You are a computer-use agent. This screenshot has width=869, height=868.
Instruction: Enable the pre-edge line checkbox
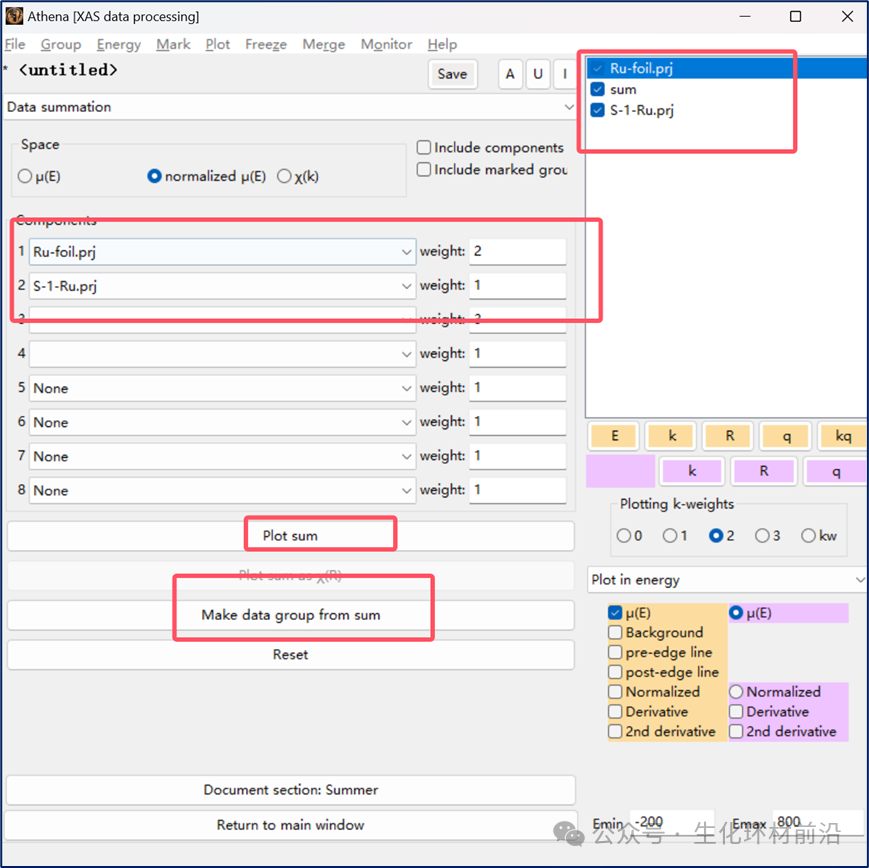pyautogui.click(x=615, y=652)
